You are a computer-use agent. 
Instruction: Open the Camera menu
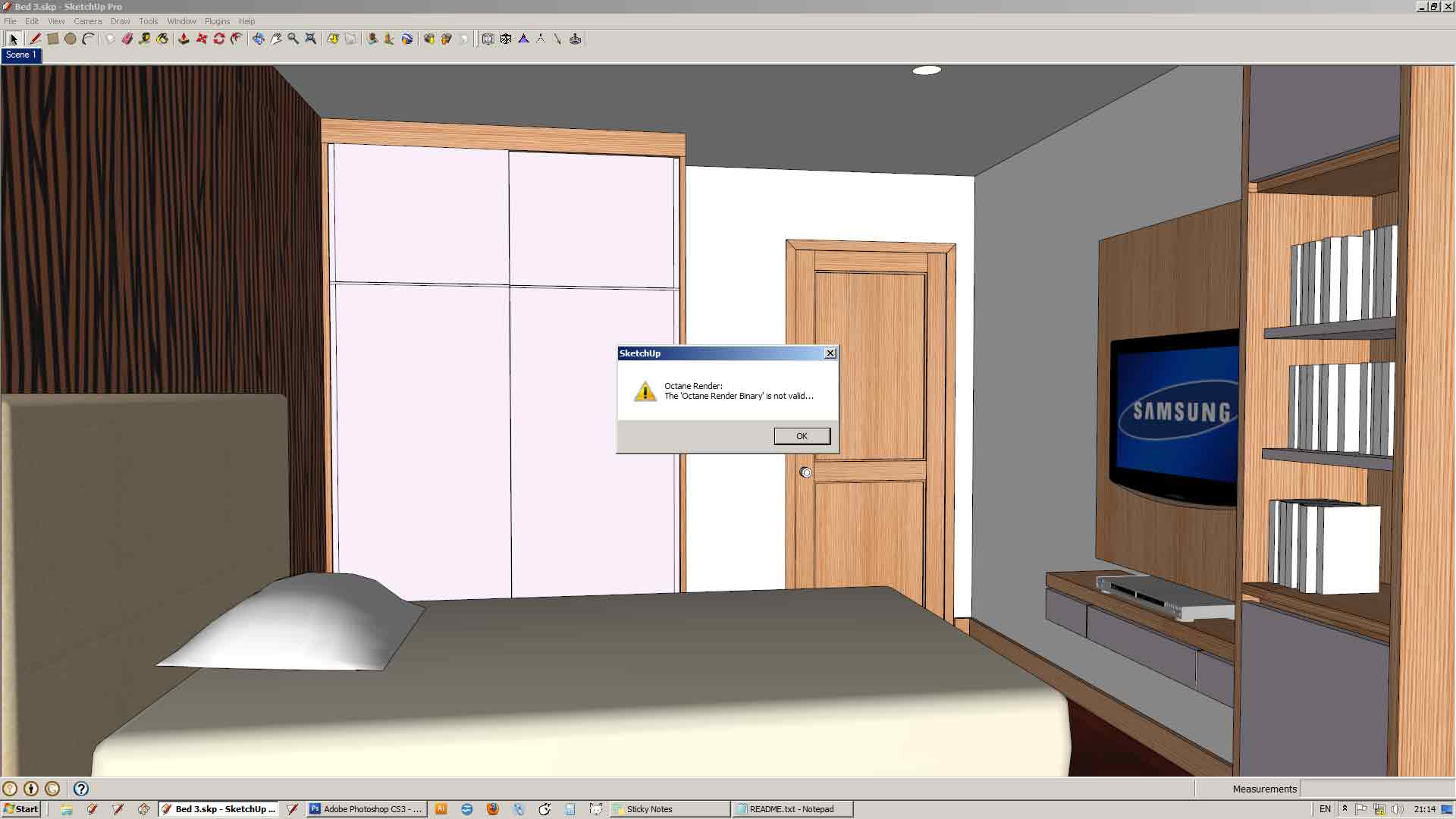pos(87,21)
